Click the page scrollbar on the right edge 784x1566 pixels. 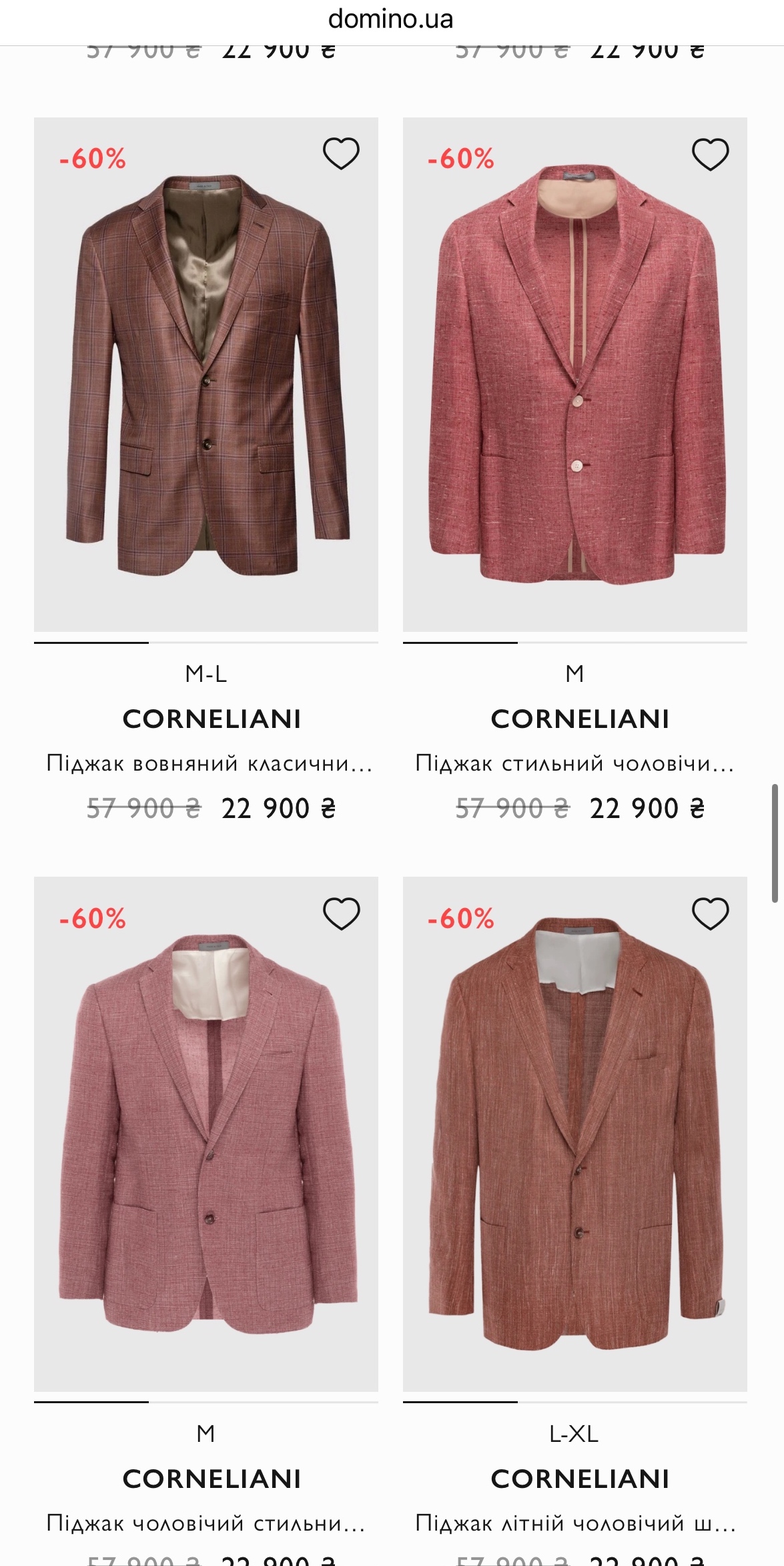[x=775, y=844]
